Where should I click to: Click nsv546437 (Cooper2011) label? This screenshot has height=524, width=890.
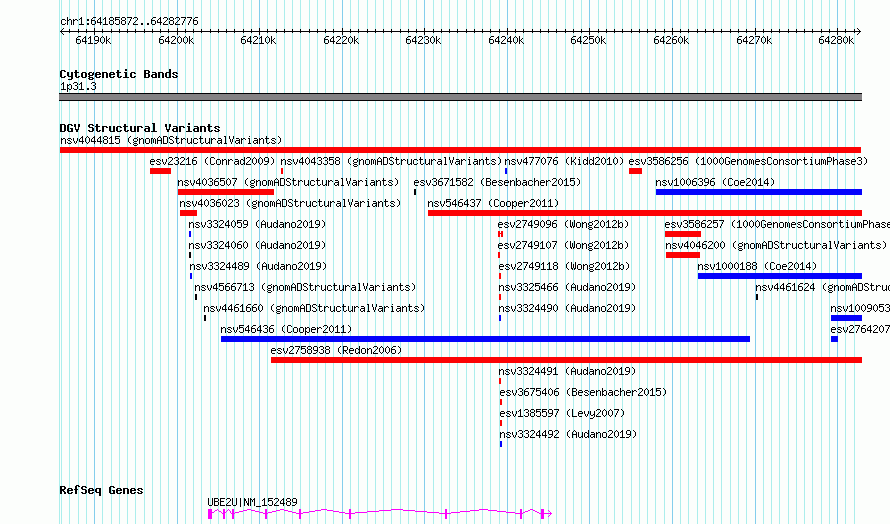pos(493,203)
